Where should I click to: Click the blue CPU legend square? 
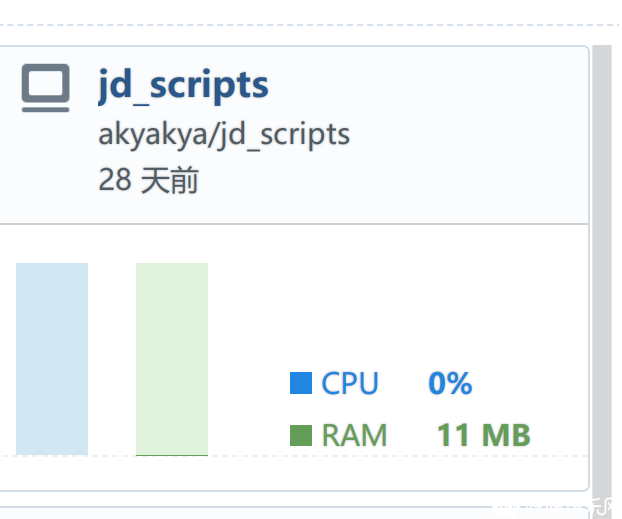(x=301, y=383)
